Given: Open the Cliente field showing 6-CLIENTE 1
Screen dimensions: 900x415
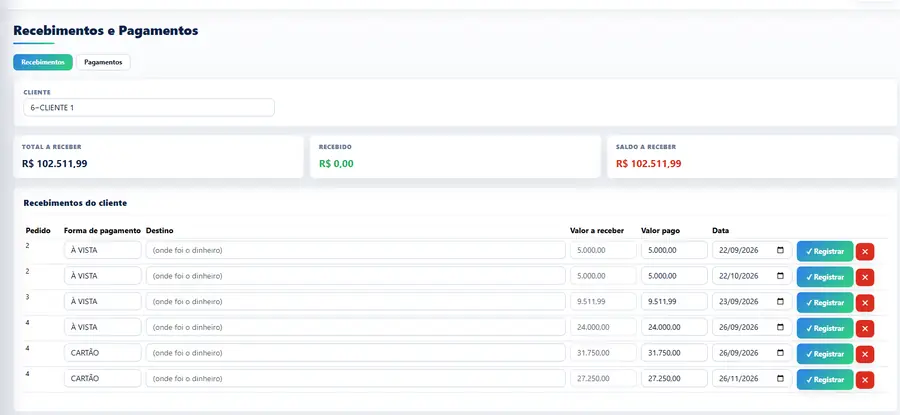Looking at the screenshot, I should [149, 107].
